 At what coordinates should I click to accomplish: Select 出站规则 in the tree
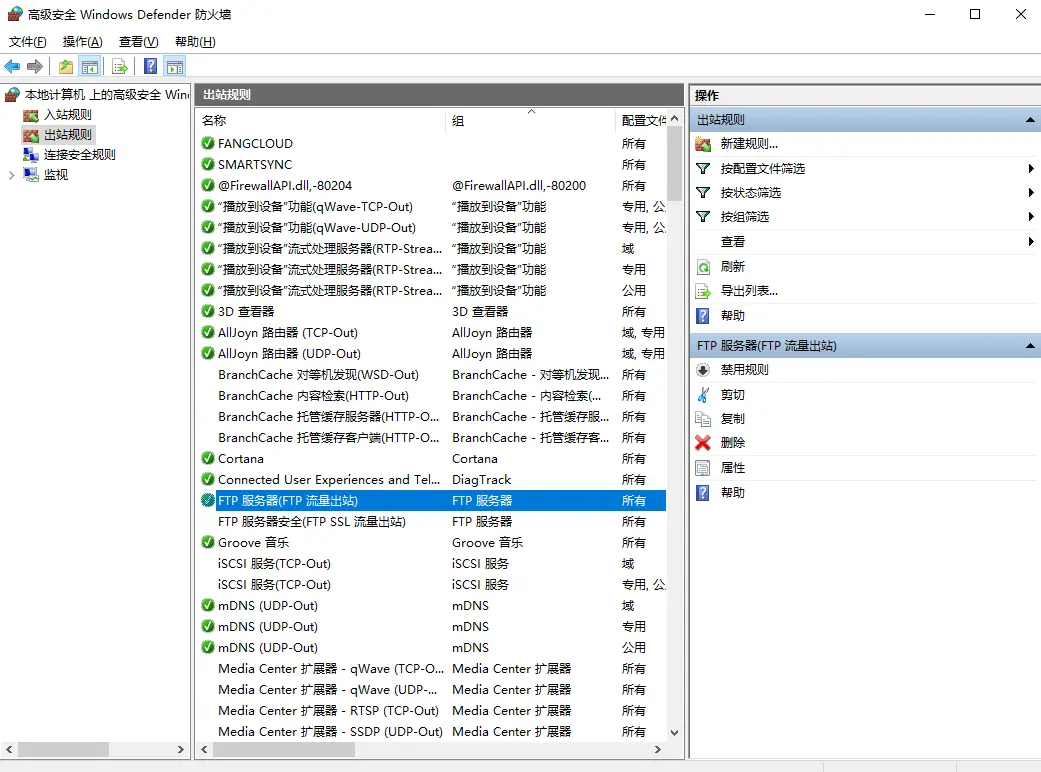68,135
